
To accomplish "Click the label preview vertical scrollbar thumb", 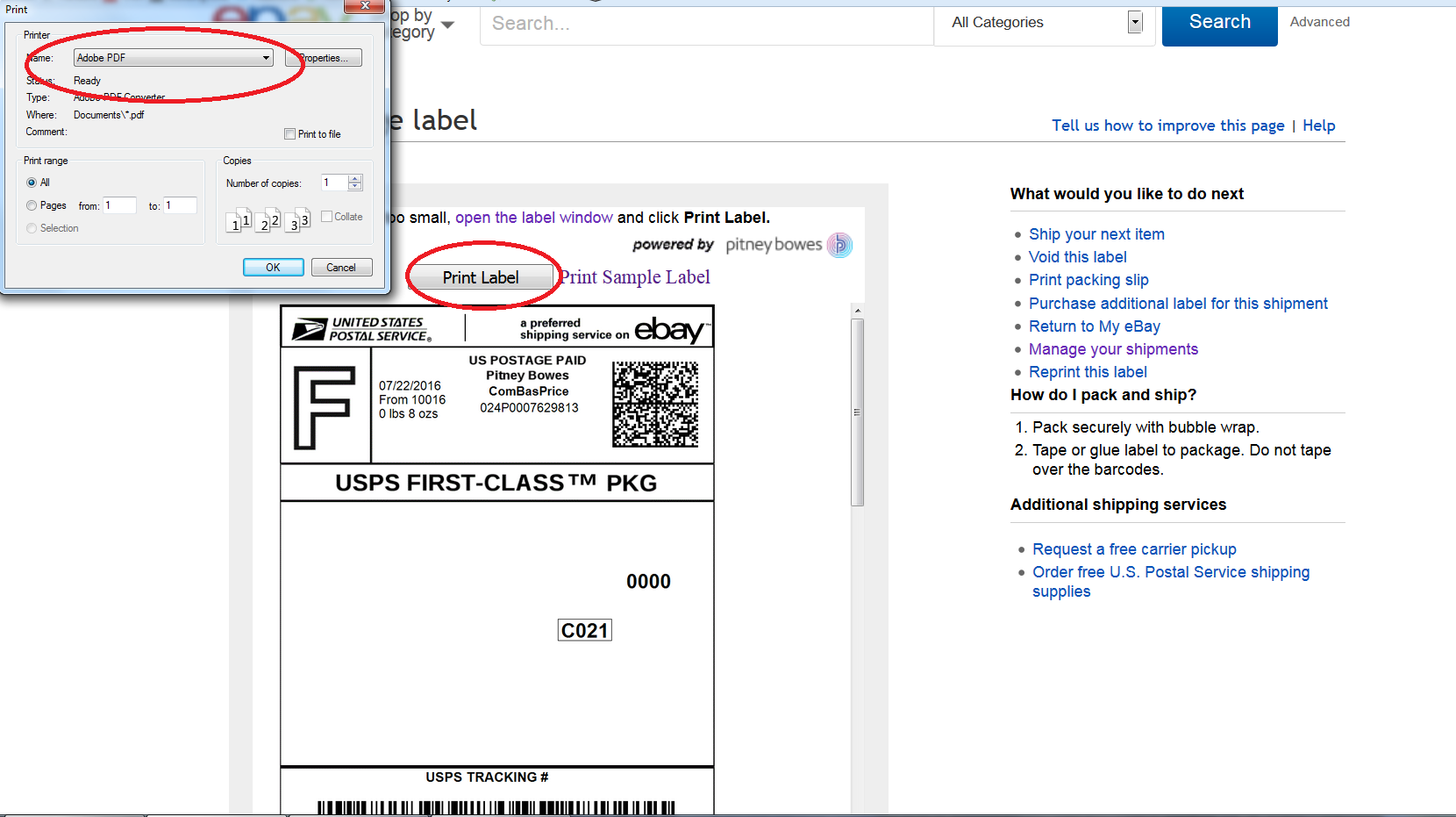I will tap(857, 412).
